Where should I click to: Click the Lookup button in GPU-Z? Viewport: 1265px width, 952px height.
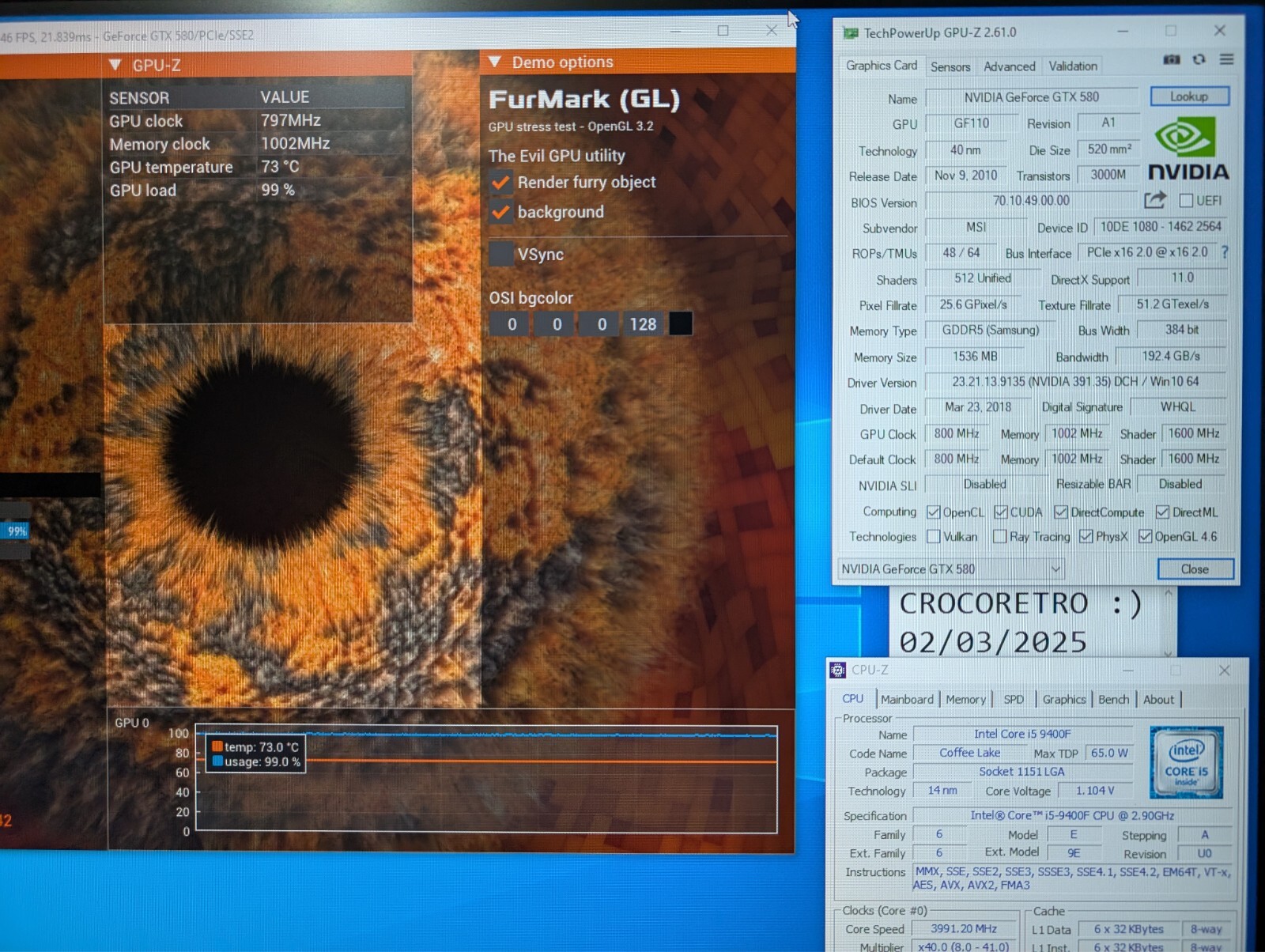click(x=1189, y=96)
